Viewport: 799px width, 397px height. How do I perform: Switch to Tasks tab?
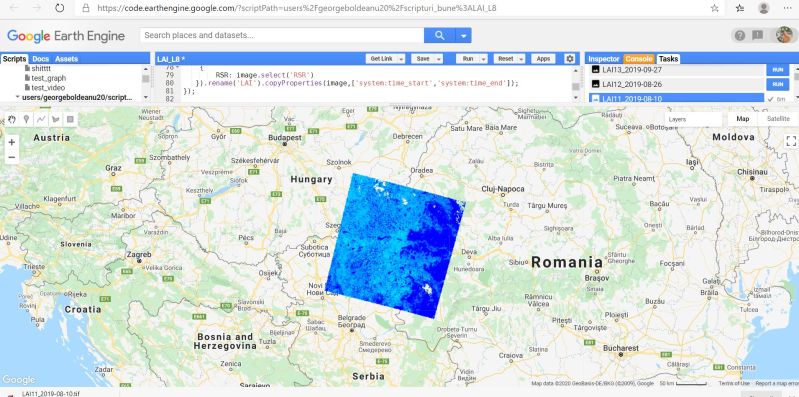click(x=668, y=59)
